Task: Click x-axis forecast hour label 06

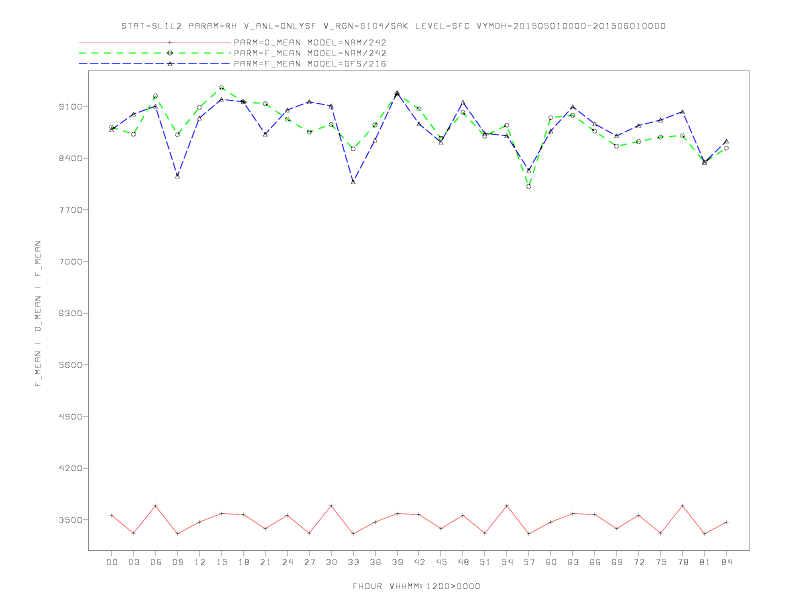Action: coord(156,562)
